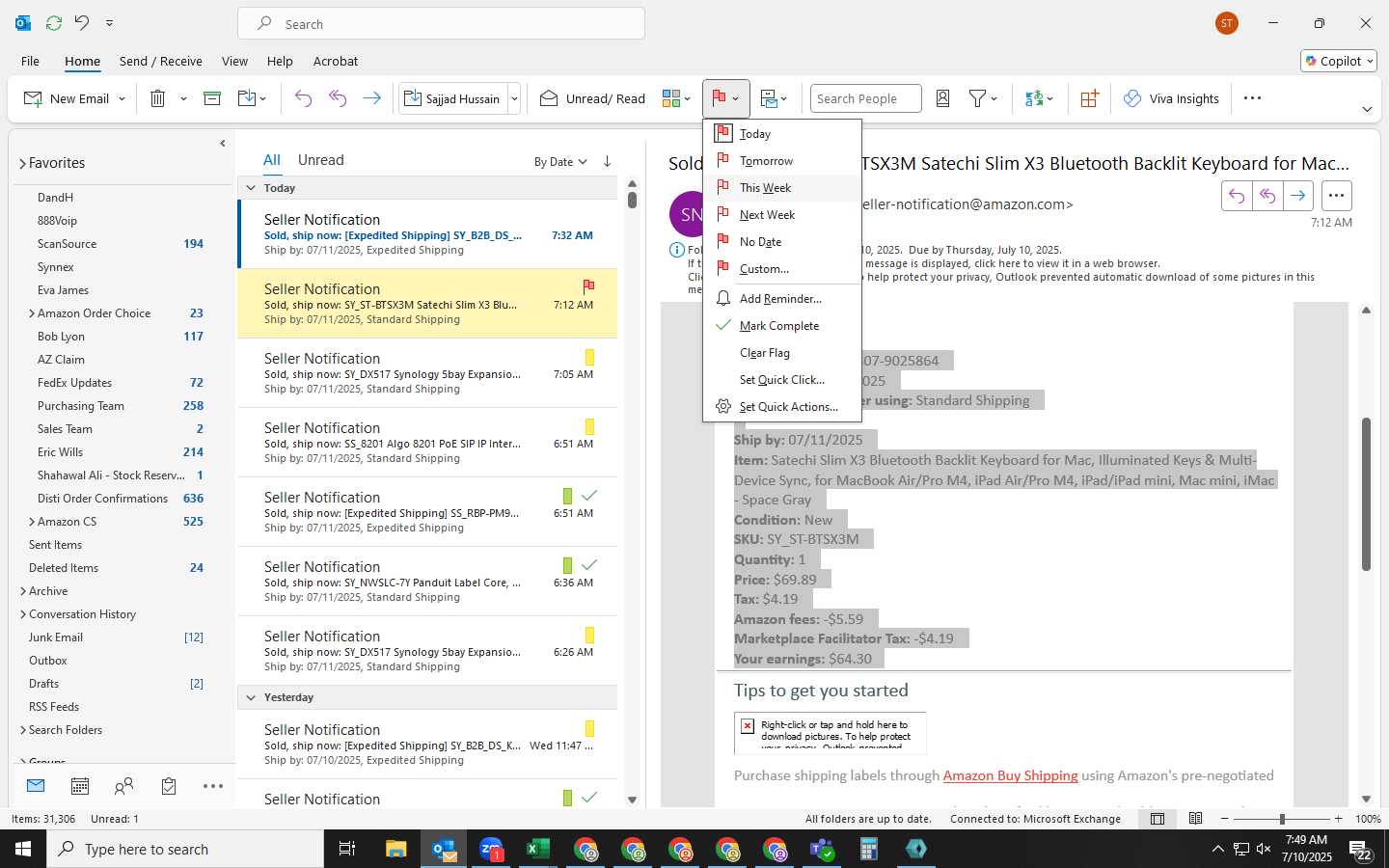1389x868 pixels.
Task: Select yellow category on 7:05 AM email
Action: pos(589,357)
